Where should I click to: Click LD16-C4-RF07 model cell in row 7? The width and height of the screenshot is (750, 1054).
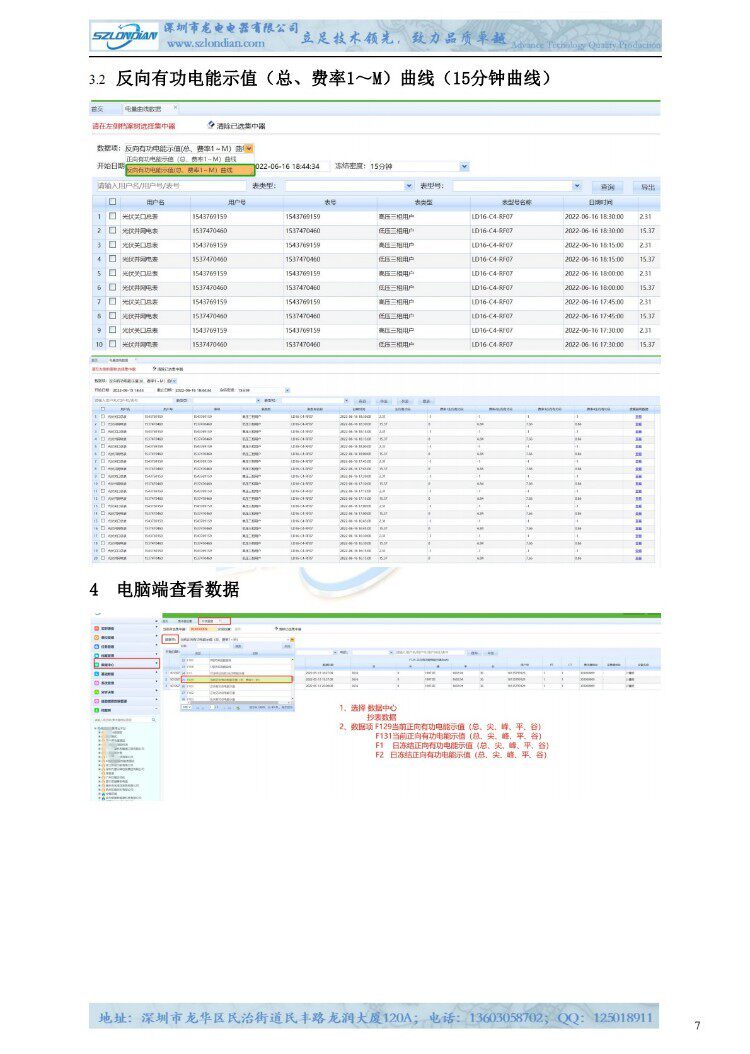[x=492, y=302]
